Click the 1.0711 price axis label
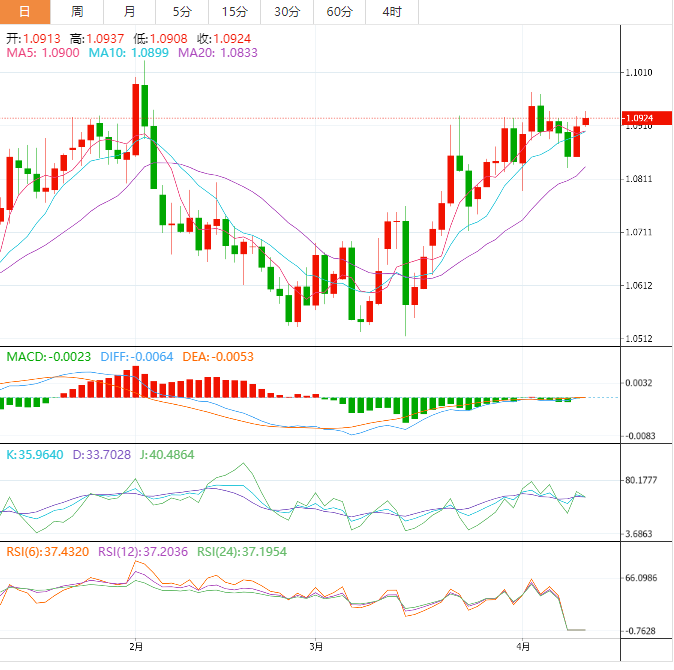This screenshot has height=670, width=674. tap(638, 233)
